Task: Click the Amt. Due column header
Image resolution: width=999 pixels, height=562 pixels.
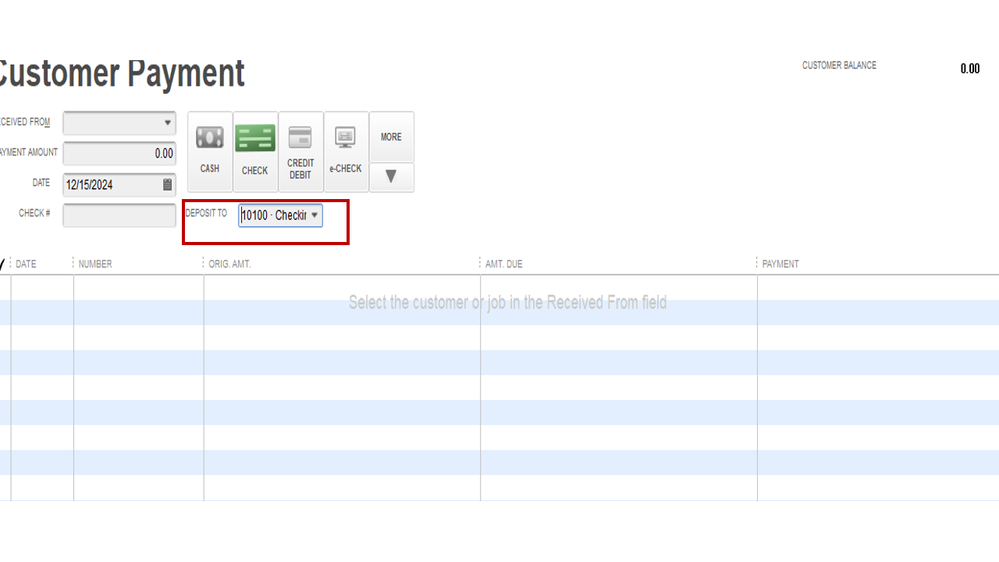Action: (504, 264)
